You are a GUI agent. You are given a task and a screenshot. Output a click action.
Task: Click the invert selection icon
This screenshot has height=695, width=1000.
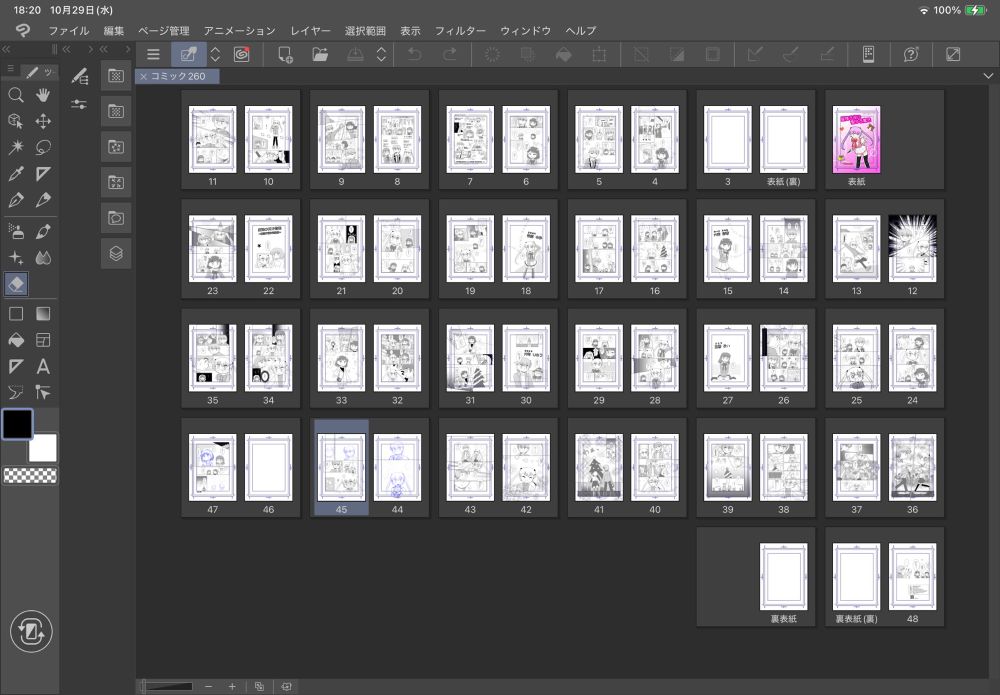677,55
